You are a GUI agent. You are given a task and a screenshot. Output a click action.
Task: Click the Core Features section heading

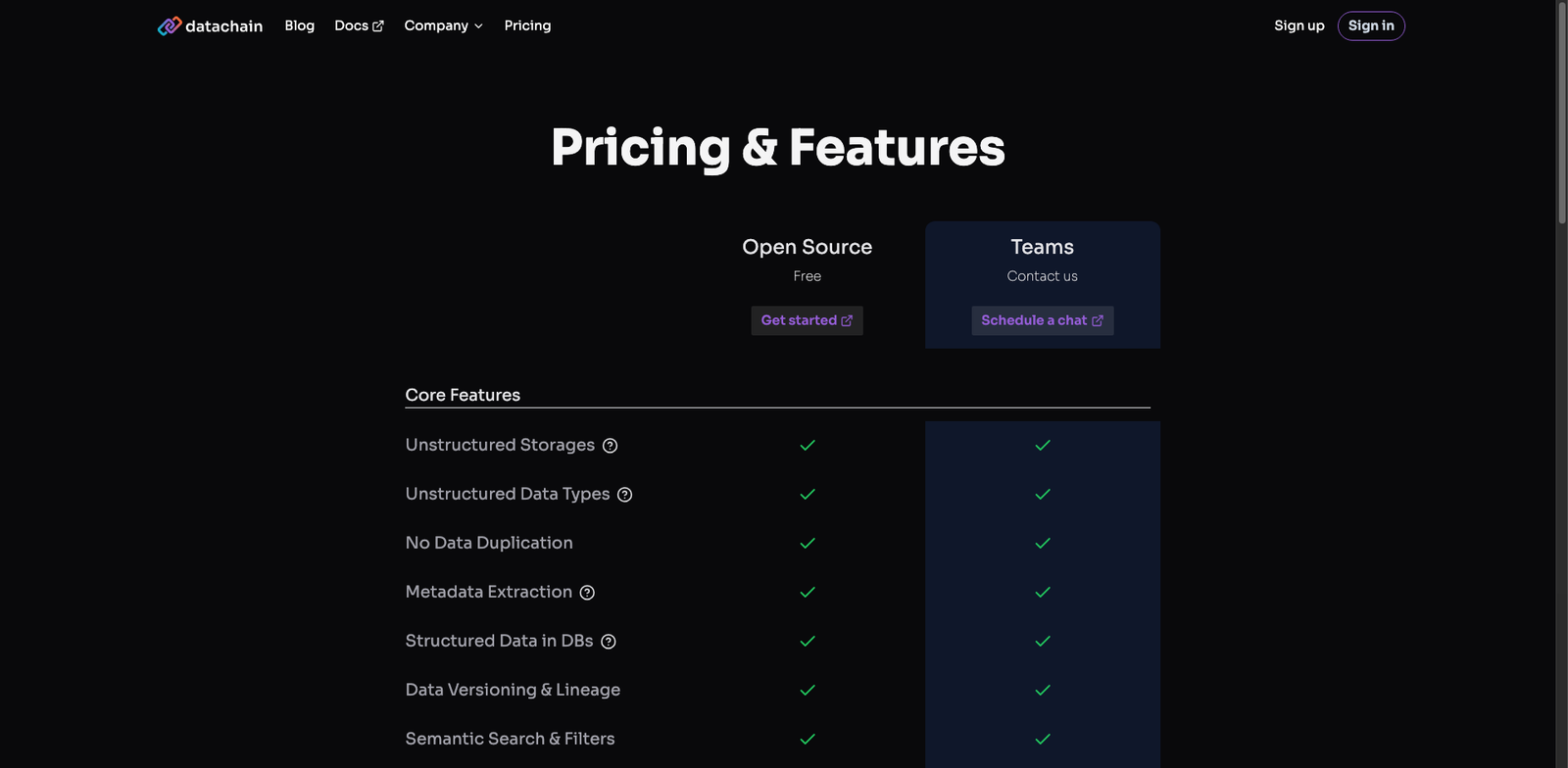(463, 395)
